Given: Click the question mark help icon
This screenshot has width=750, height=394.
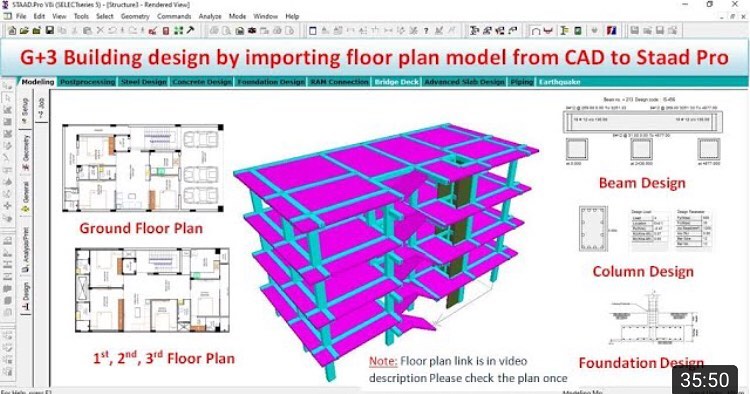Looking at the screenshot, I should pos(426,31).
